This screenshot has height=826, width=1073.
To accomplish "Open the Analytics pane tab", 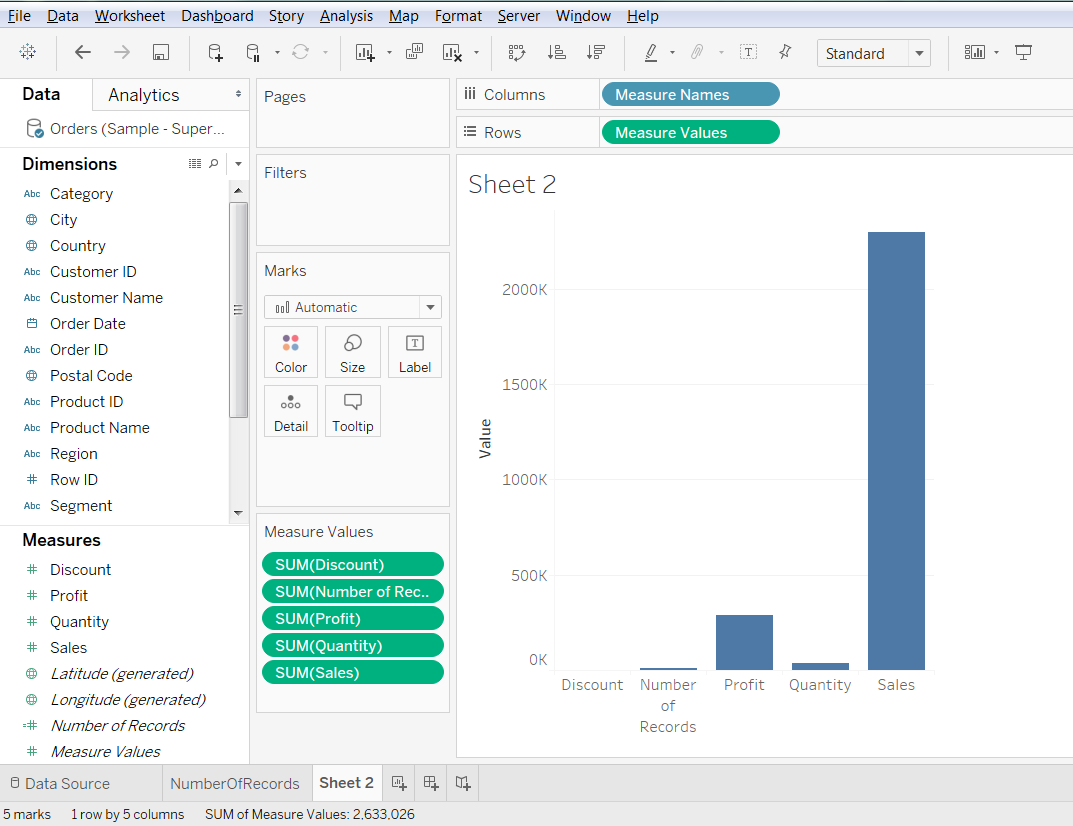I will click(144, 95).
